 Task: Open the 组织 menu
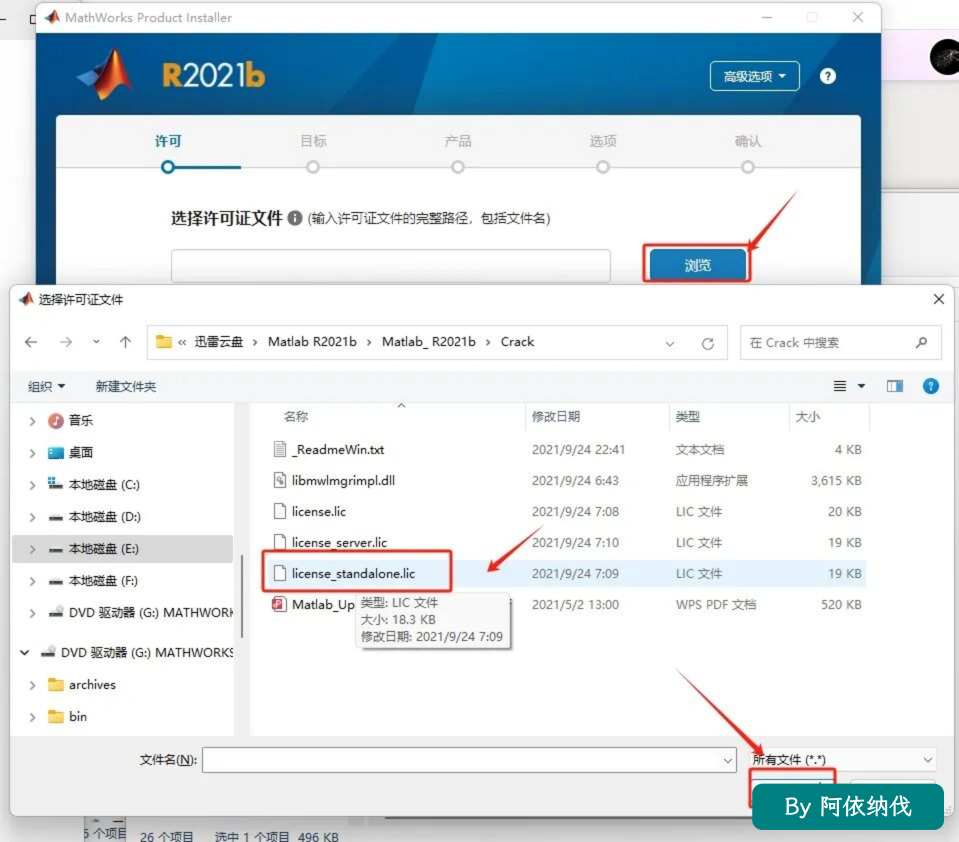point(46,386)
